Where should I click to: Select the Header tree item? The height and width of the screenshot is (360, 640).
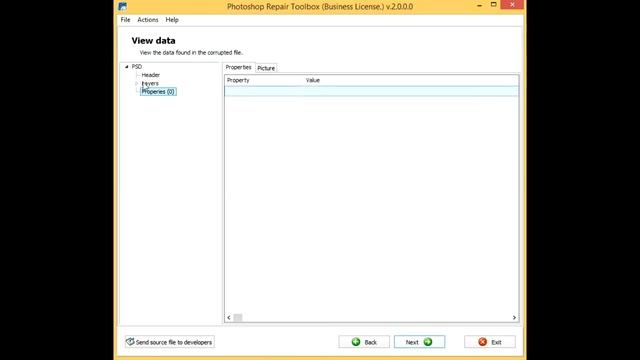pos(151,75)
